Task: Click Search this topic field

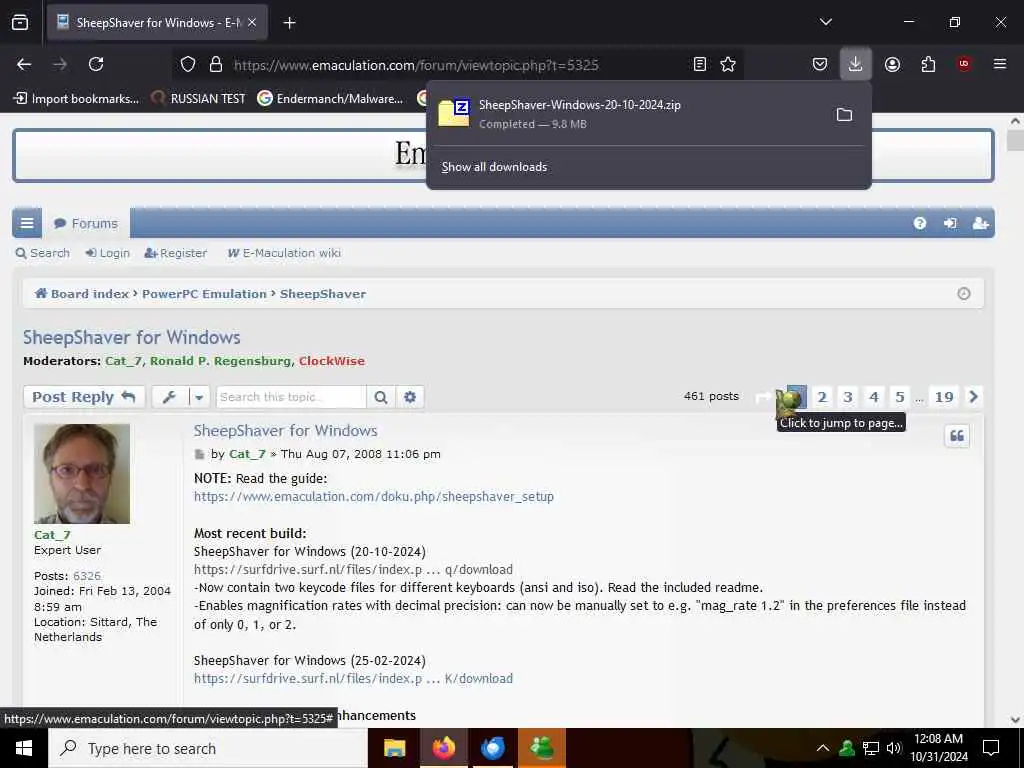Action: [291, 397]
